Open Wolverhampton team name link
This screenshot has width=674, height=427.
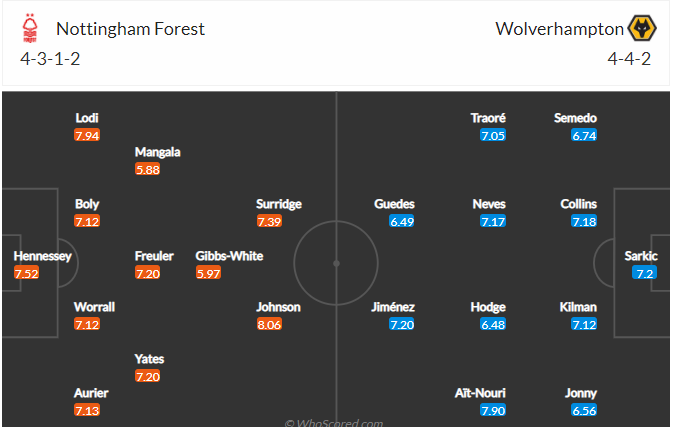coord(559,29)
